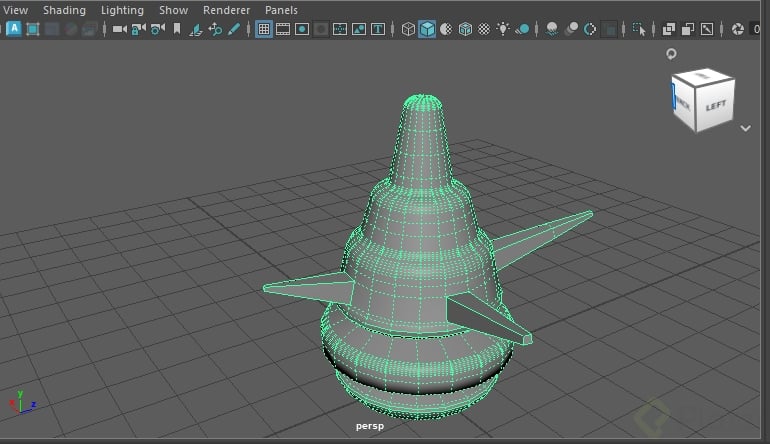Click the grease pencil icon
Viewport: 770px width, 444px height.
pyautogui.click(x=234, y=29)
